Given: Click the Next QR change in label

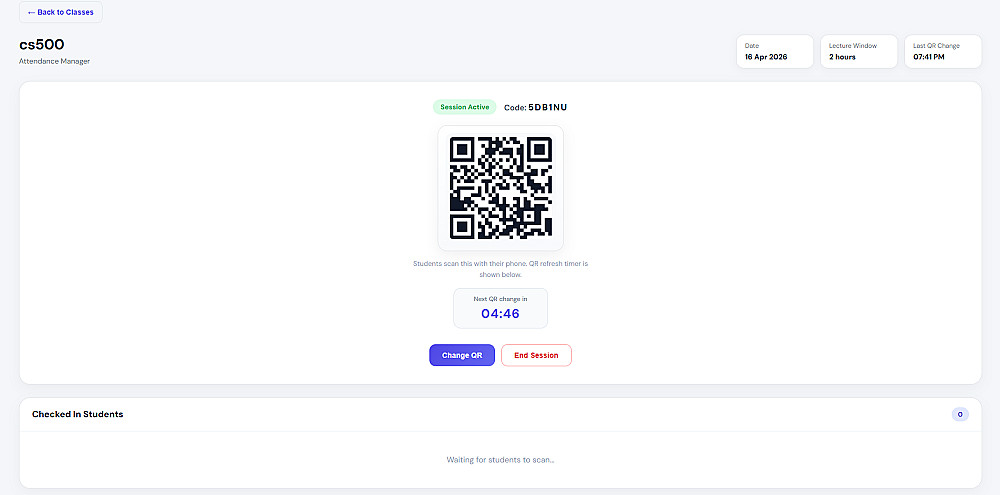Looking at the screenshot, I should tap(500, 298).
